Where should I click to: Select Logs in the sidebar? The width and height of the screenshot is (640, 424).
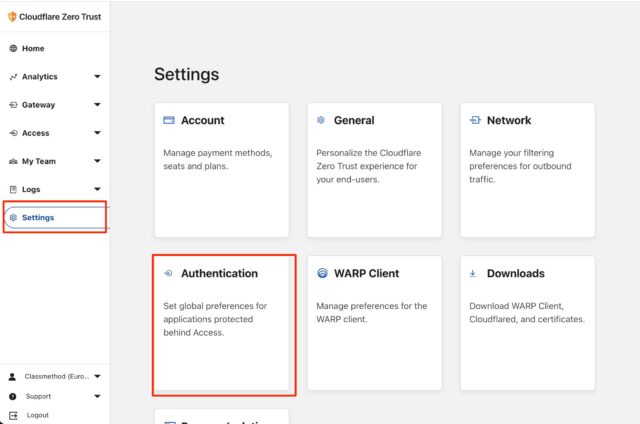click(31, 189)
